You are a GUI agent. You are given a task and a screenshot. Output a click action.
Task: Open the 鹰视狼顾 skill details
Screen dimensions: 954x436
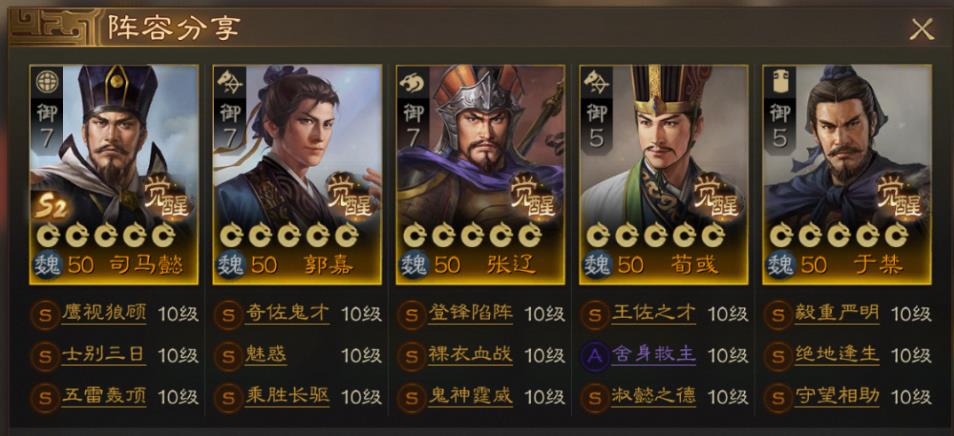click(x=104, y=314)
